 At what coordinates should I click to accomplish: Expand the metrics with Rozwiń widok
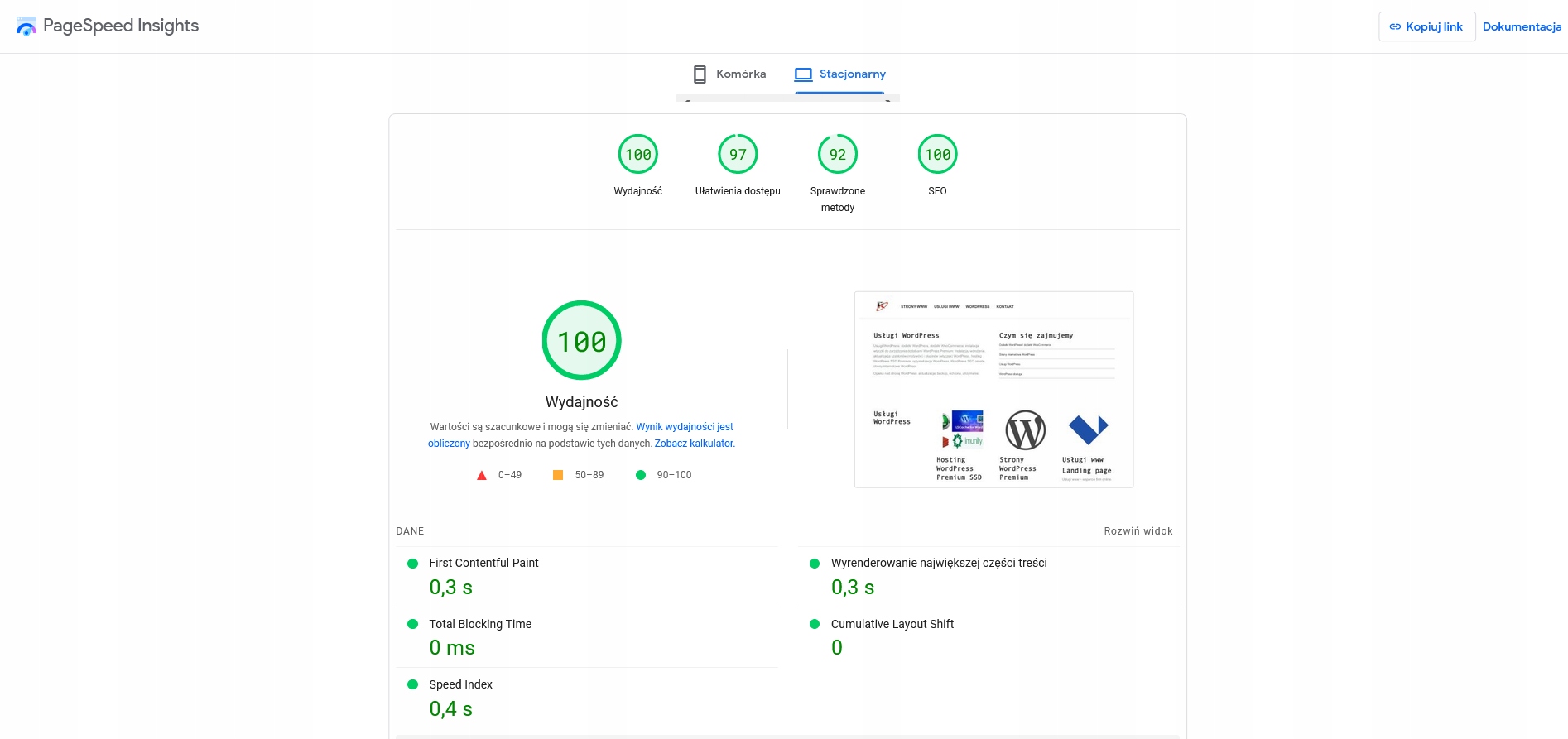(1138, 531)
